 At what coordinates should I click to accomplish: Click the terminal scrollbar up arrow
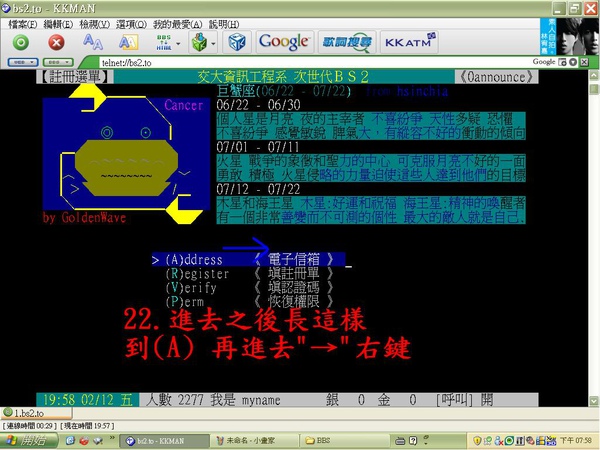pyautogui.click(x=593, y=75)
